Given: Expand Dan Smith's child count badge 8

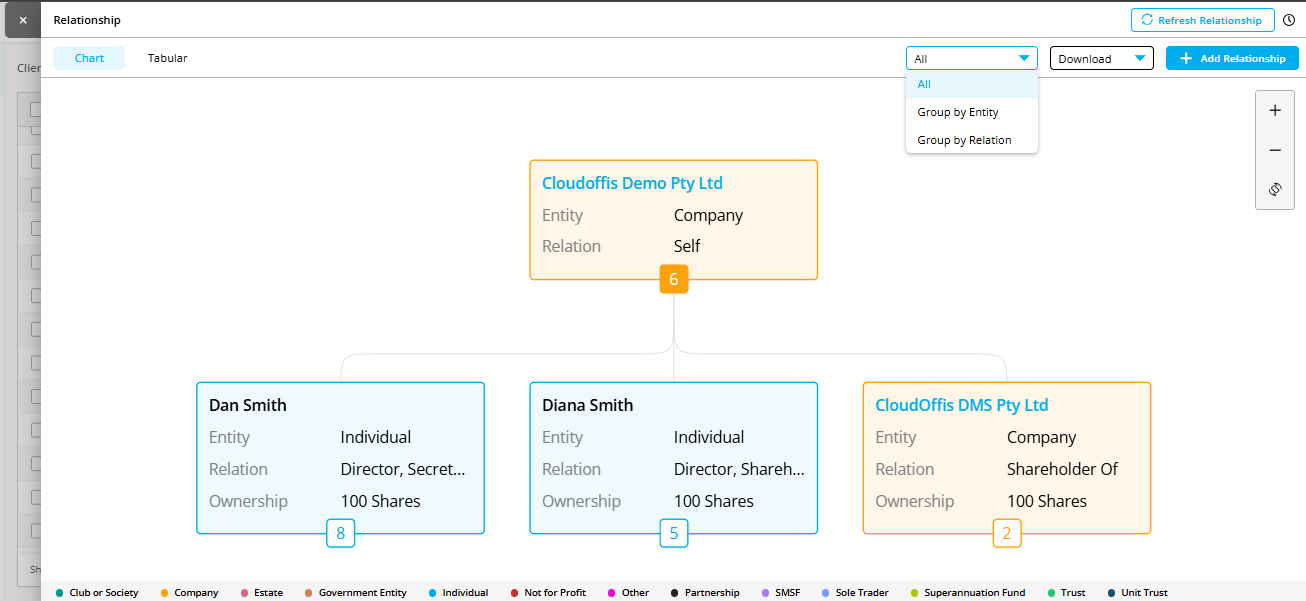Looking at the screenshot, I should [340, 534].
